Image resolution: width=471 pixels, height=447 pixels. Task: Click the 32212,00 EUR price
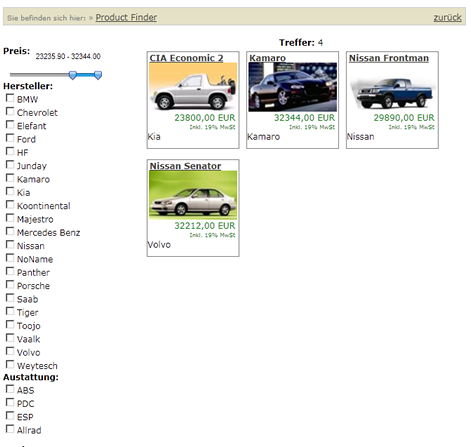pos(205,226)
